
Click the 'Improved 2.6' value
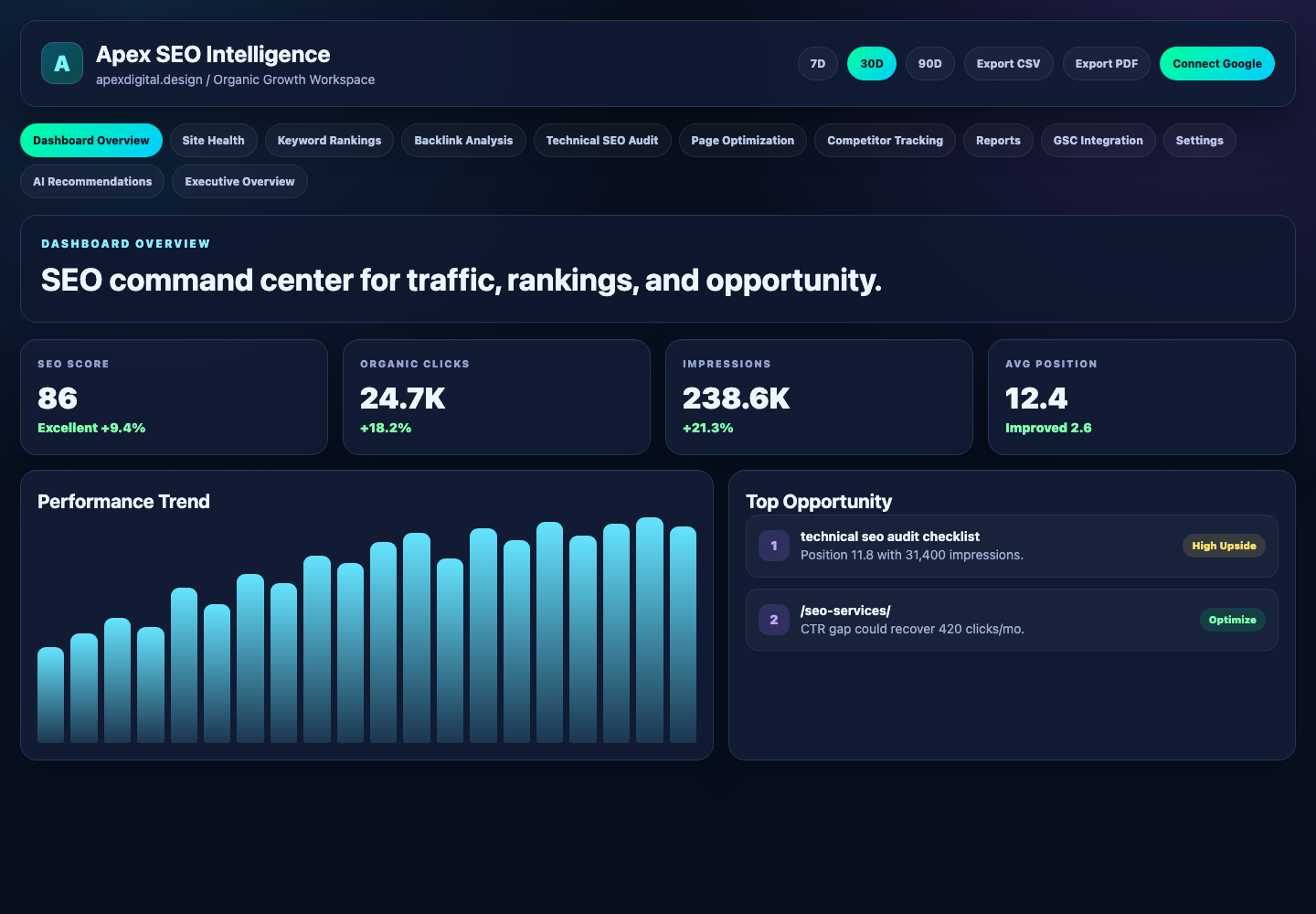point(1048,428)
